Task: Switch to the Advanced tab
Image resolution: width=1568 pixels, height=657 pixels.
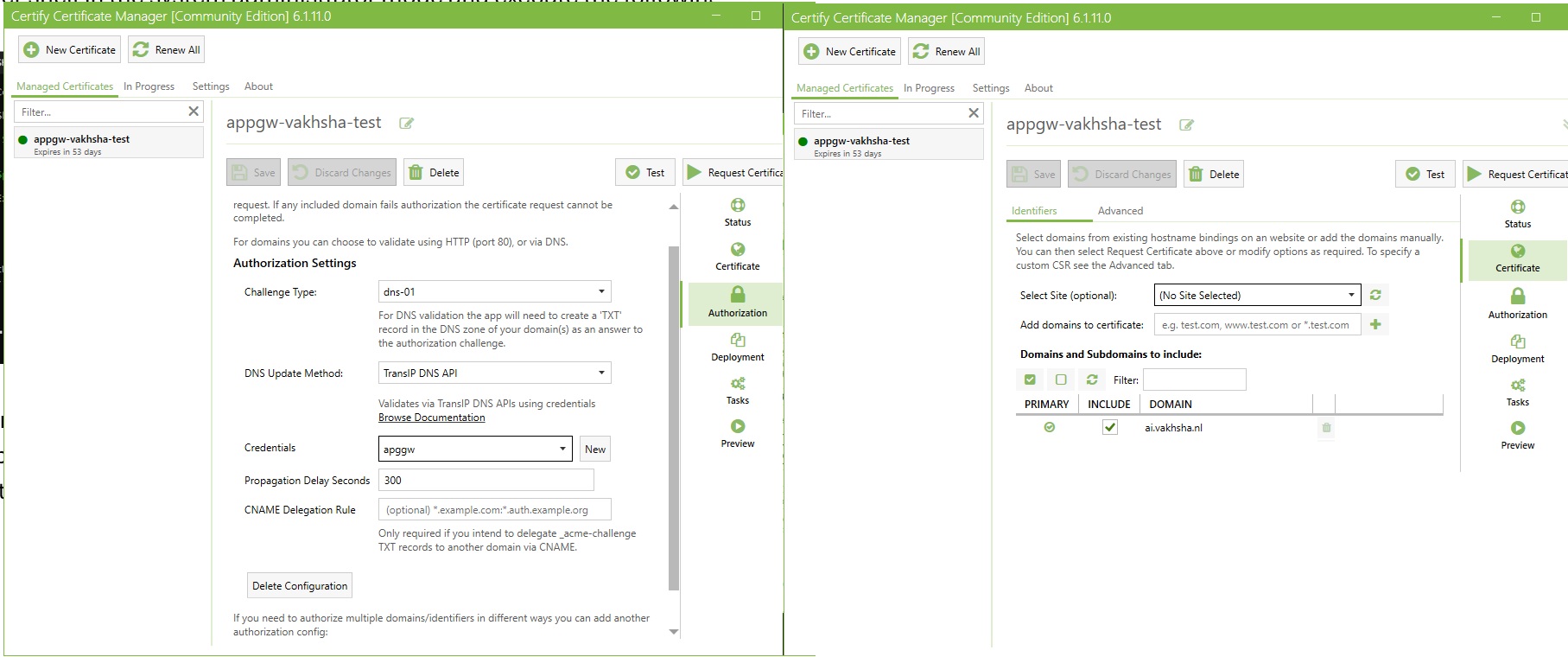Action: (x=1120, y=211)
